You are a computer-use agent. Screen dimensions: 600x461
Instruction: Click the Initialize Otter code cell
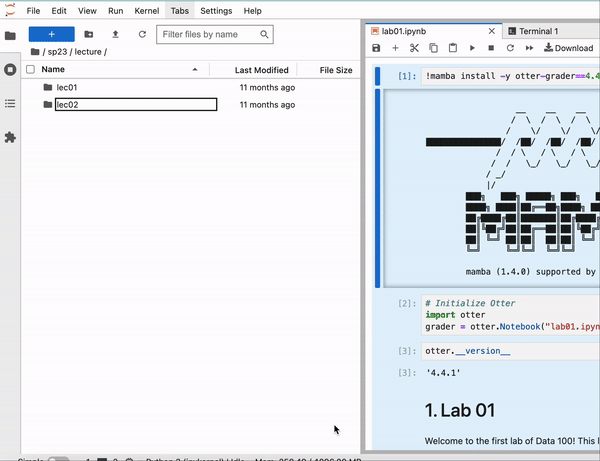point(510,315)
